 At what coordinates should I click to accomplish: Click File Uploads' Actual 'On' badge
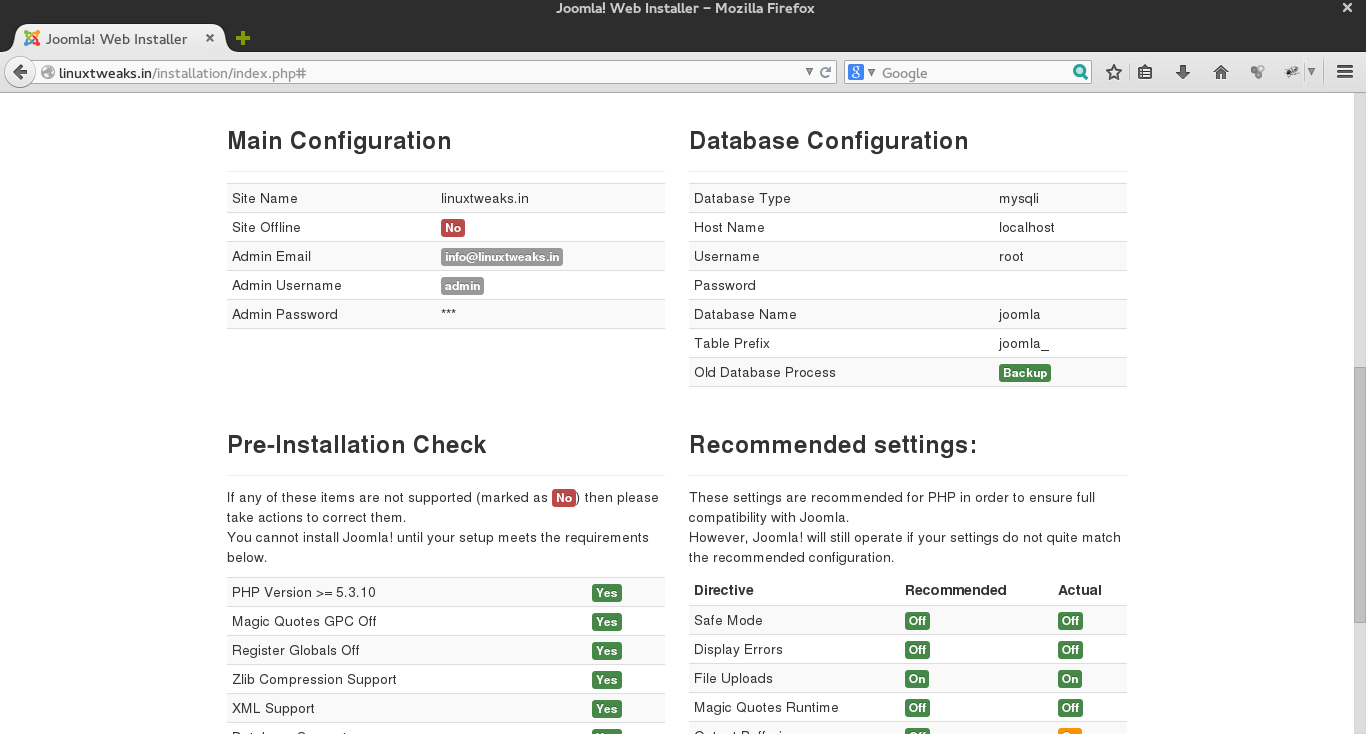point(1070,679)
